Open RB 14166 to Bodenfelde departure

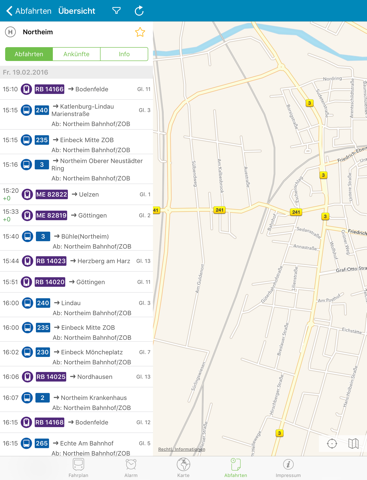tap(76, 89)
